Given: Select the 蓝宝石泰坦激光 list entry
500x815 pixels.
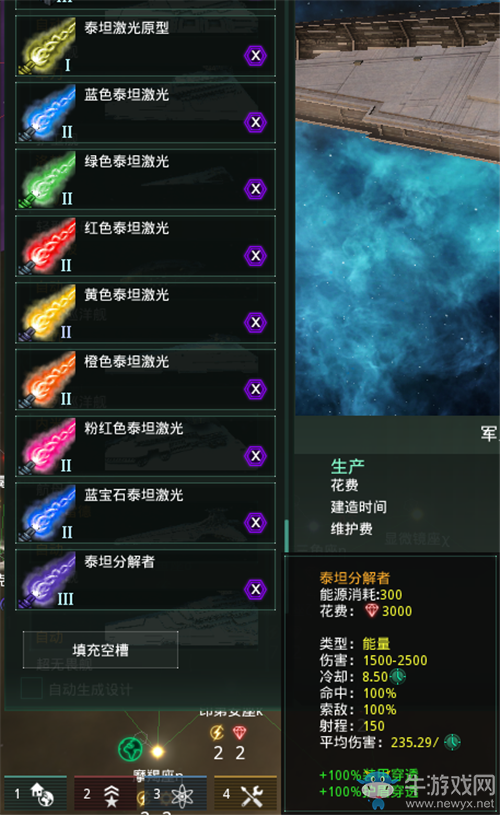Looking at the screenshot, I should click(x=146, y=513).
